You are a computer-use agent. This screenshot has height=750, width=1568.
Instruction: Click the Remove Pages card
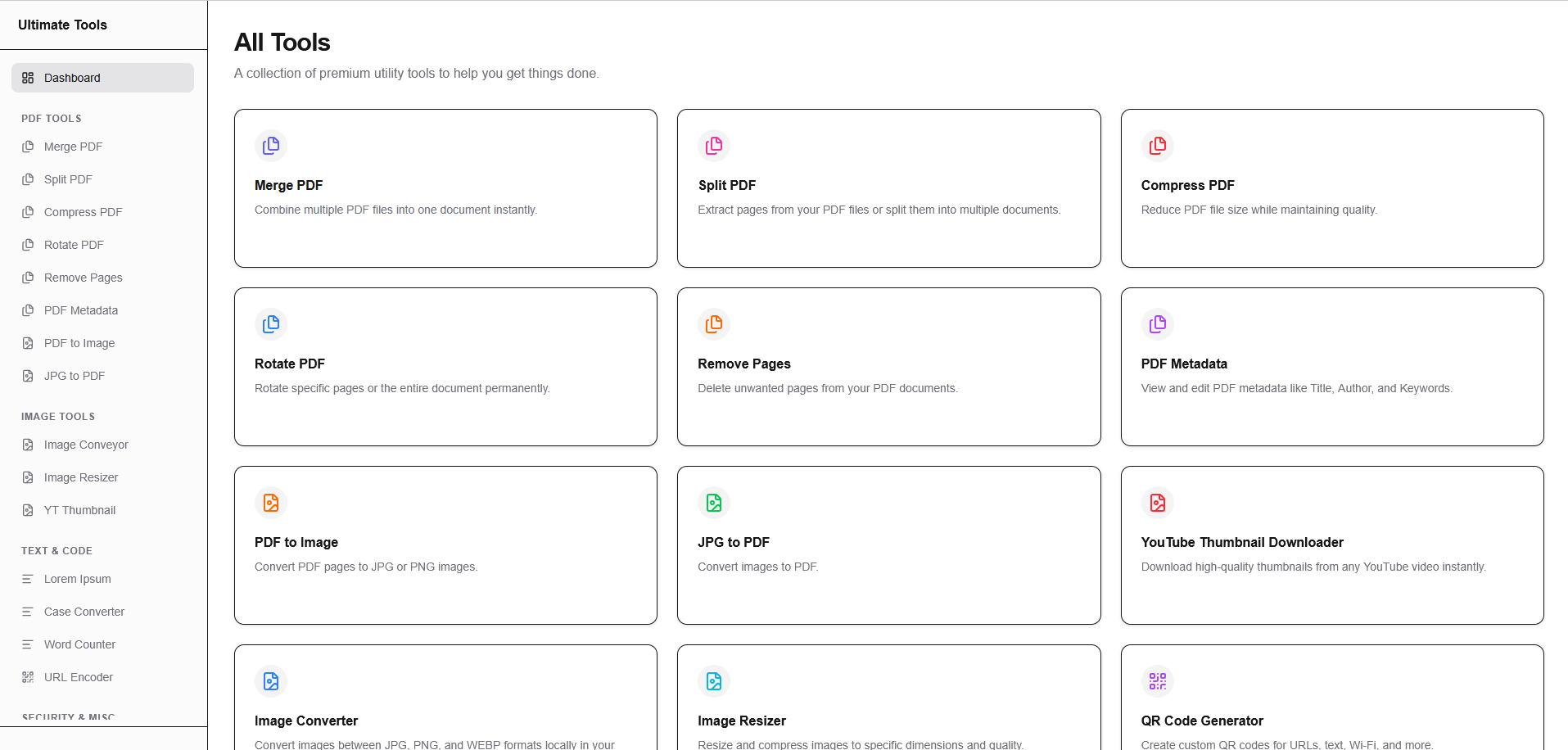coord(888,367)
